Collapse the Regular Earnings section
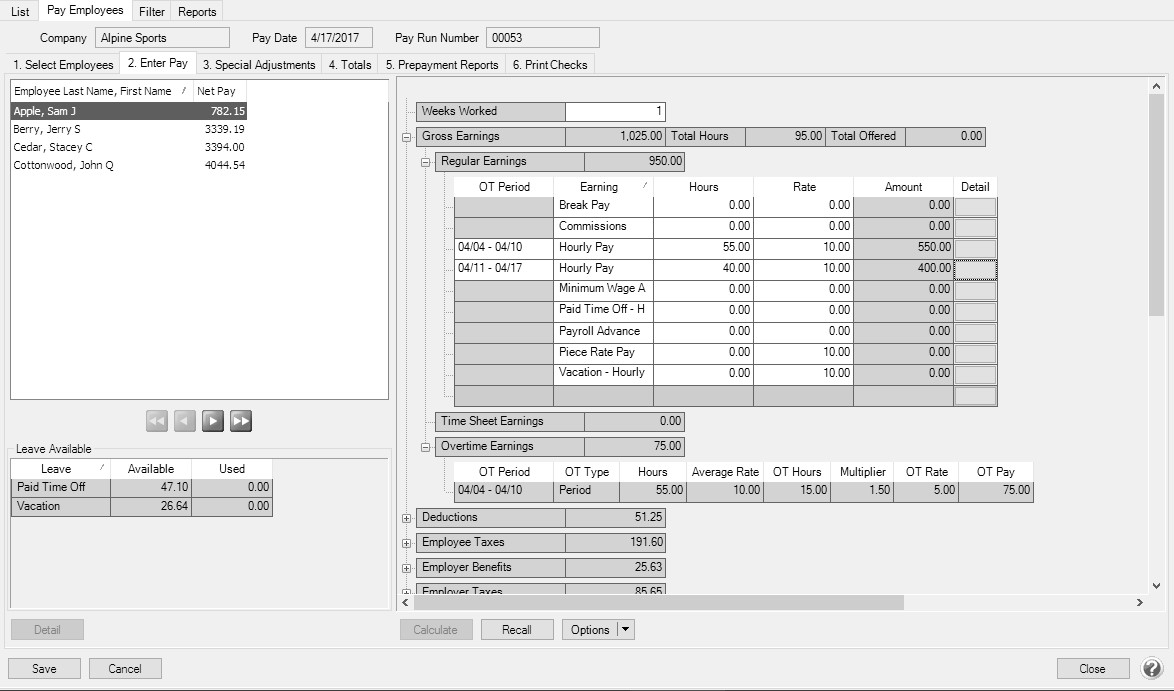1174x691 pixels. [x=426, y=162]
